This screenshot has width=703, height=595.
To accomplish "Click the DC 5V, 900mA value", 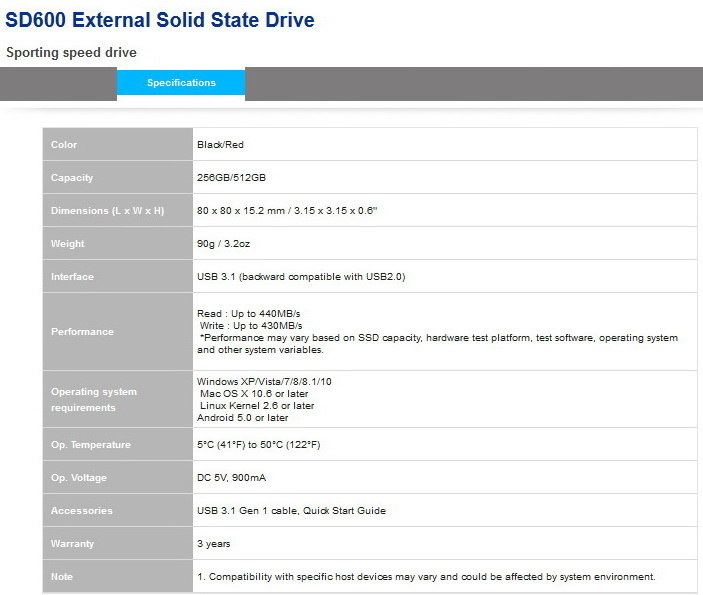I will point(231,478).
